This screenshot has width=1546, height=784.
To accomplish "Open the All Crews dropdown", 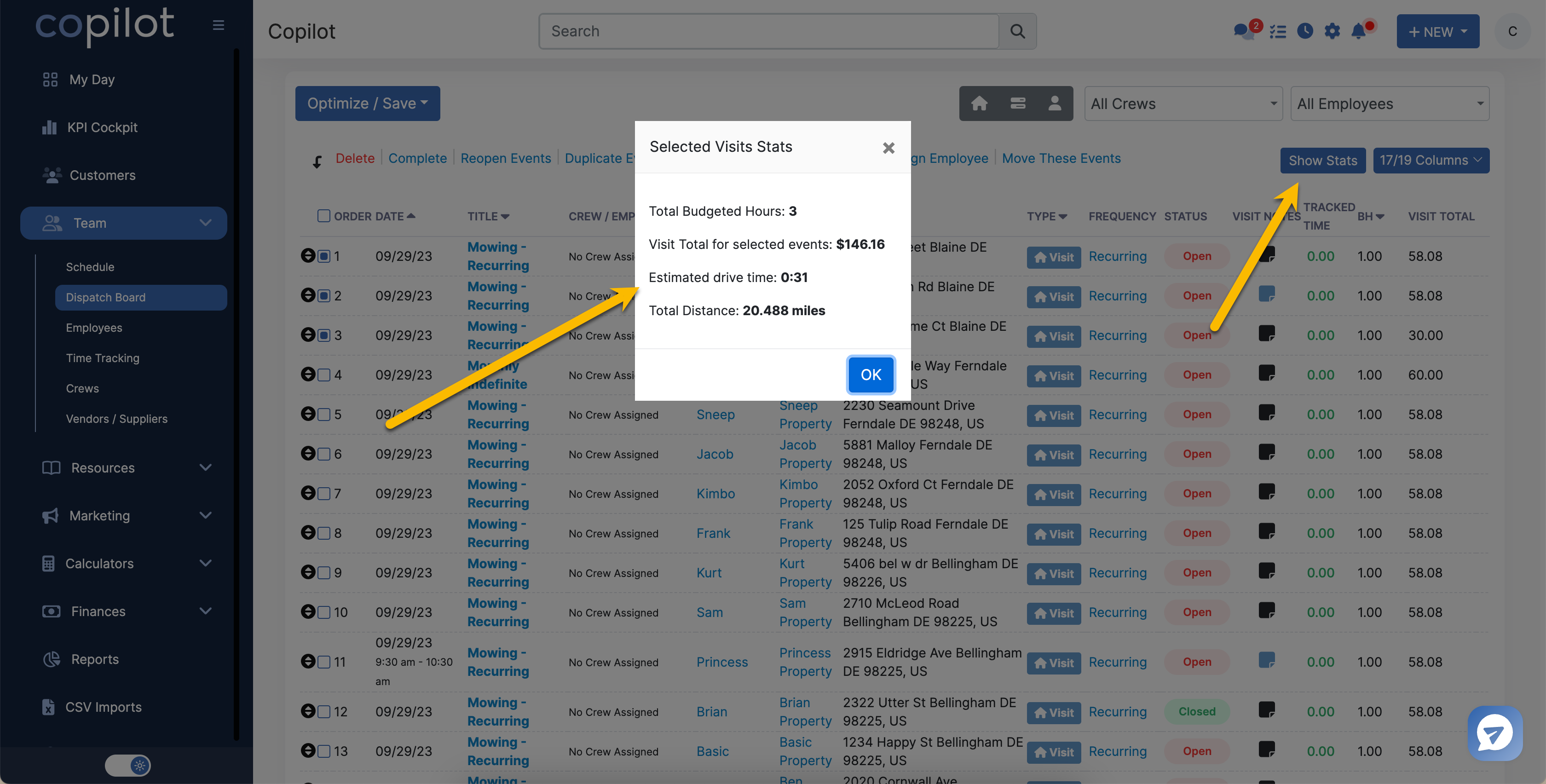I will [x=1183, y=104].
